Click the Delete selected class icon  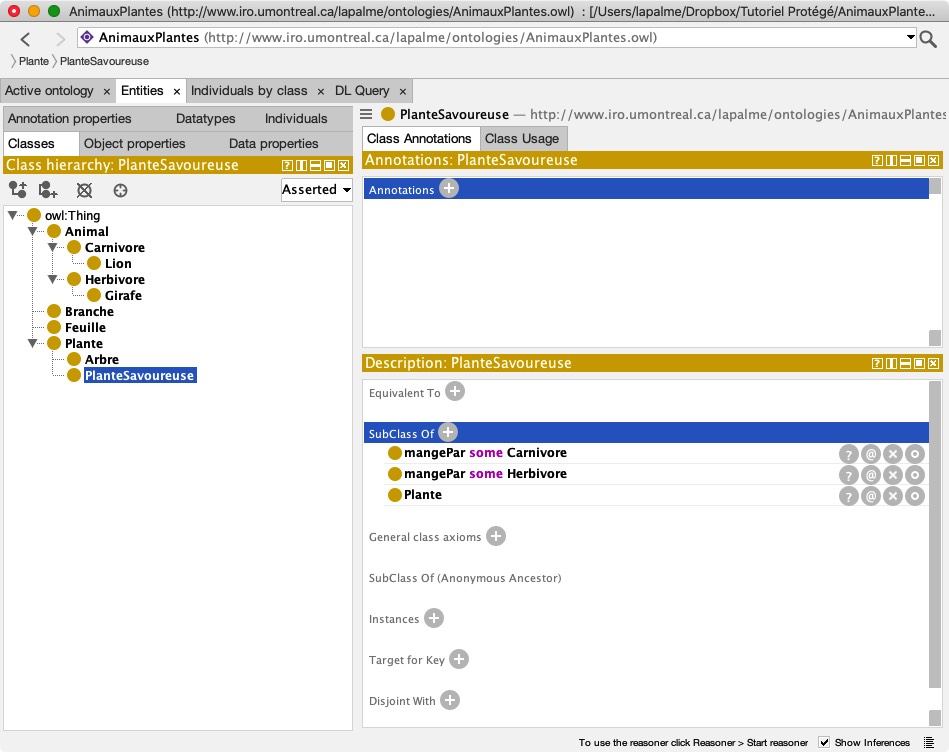pyautogui.click(x=85, y=190)
